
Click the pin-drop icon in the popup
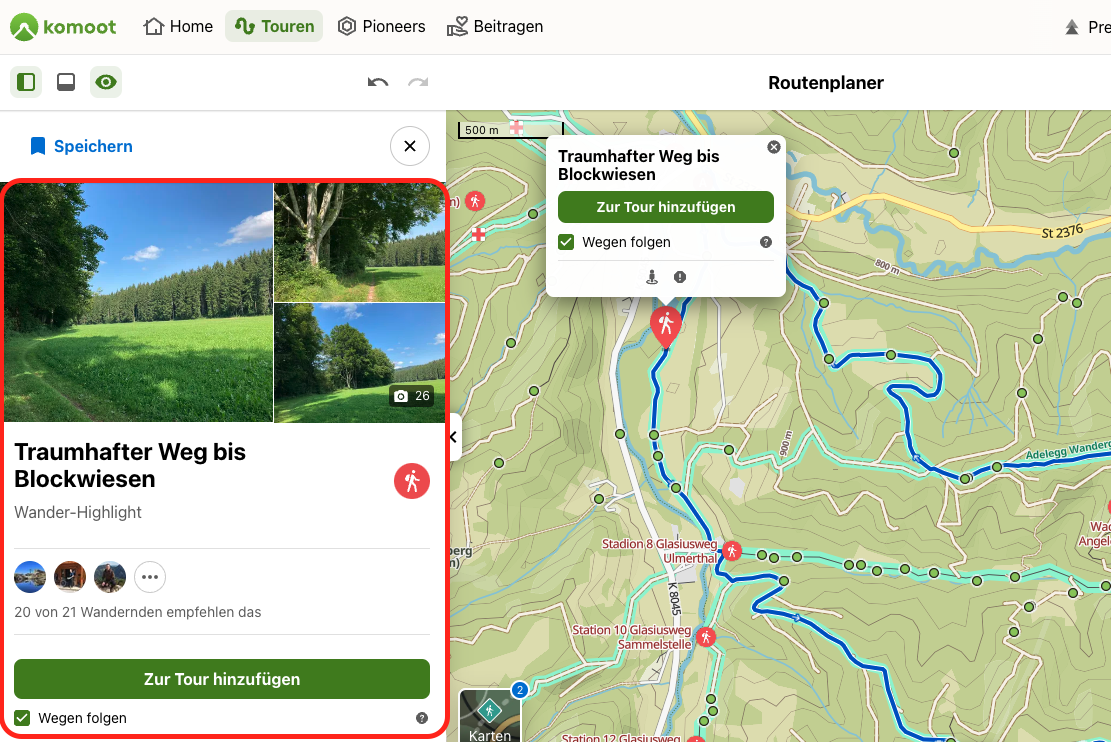tap(652, 276)
